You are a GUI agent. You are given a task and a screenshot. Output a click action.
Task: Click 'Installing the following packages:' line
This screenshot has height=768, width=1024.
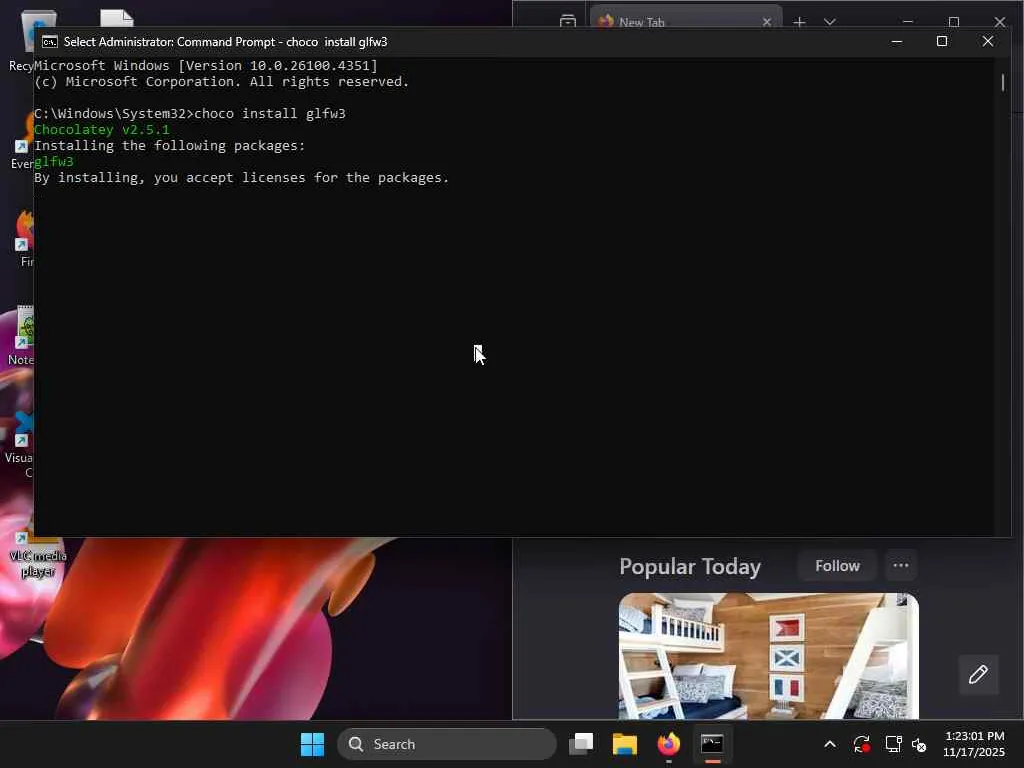pyautogui.click(x=169, y=146)
